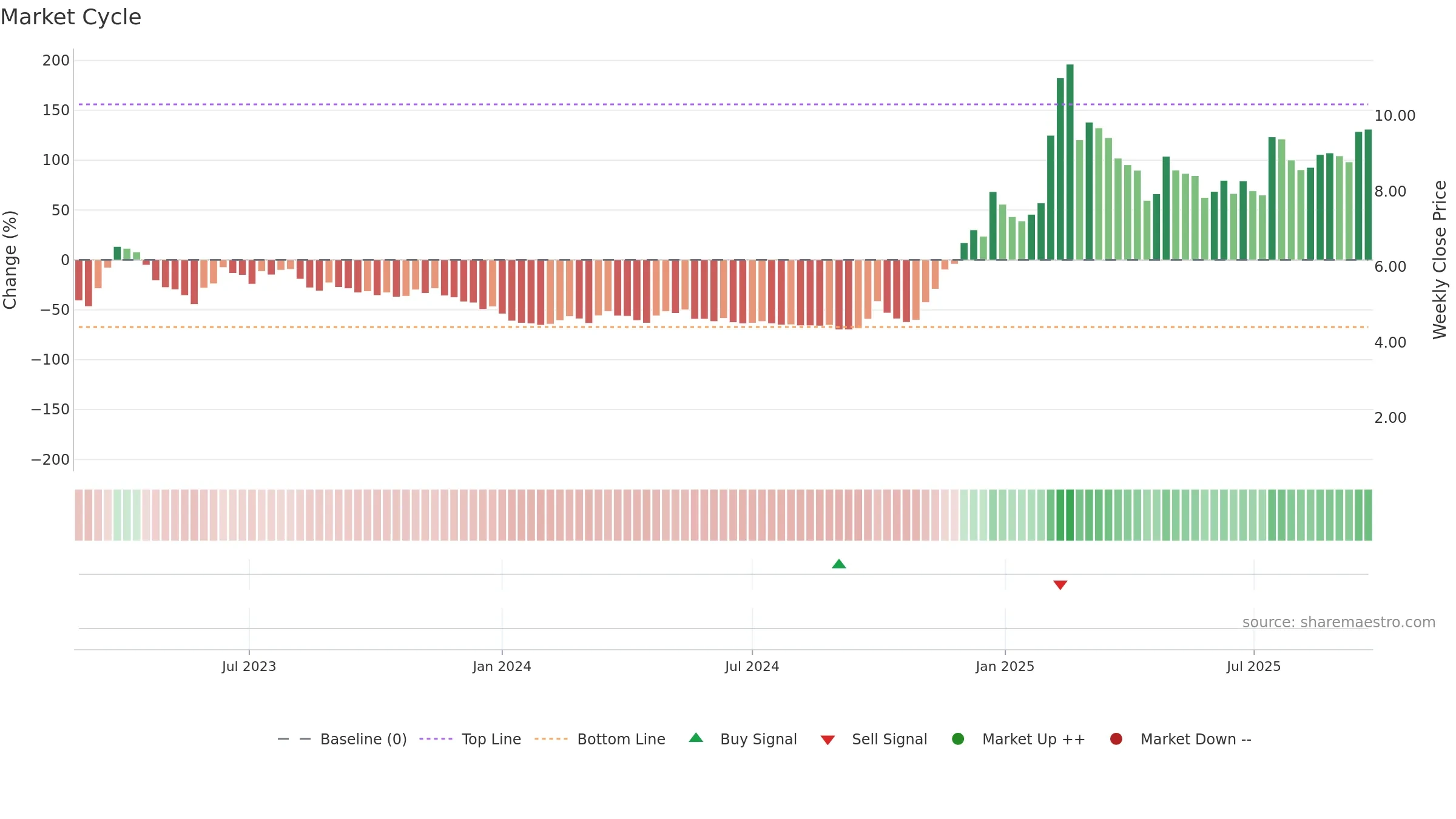Click the 2.00 price axis label
The image size is (1456, 819).
tap(1390, 418)
